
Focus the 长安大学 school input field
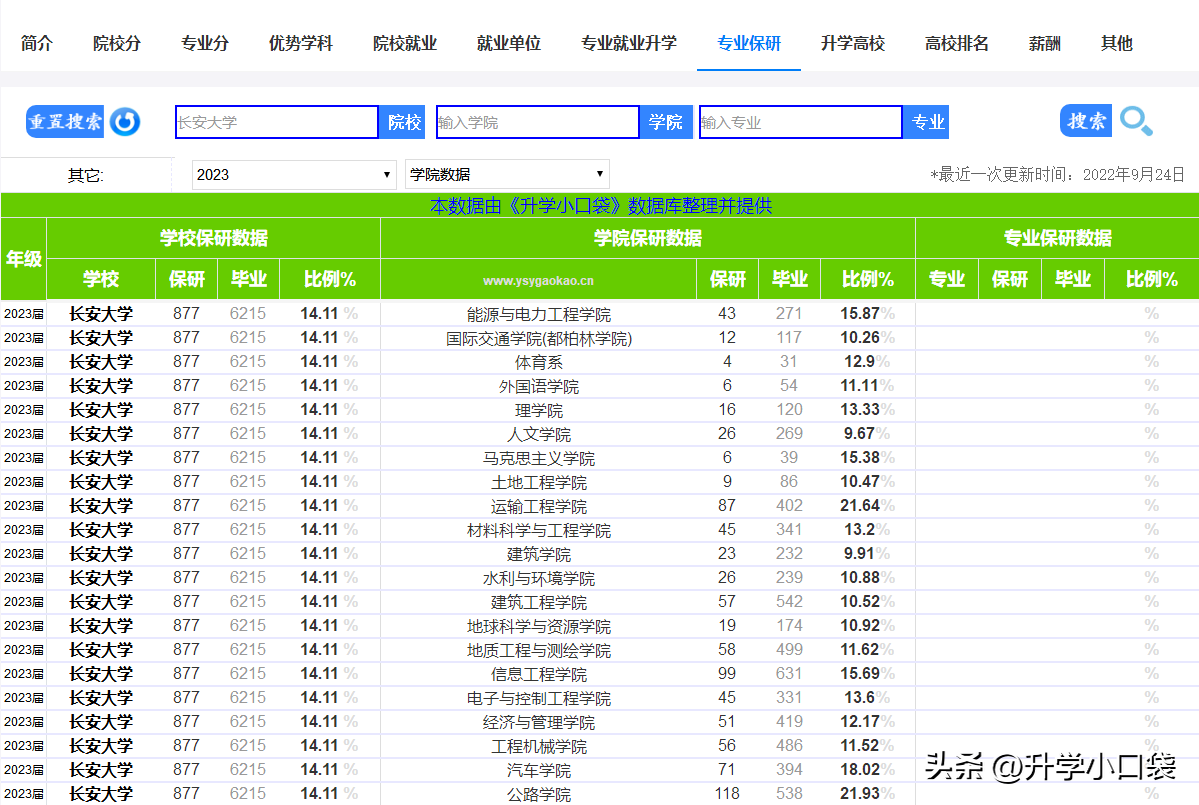coord(277,122)
